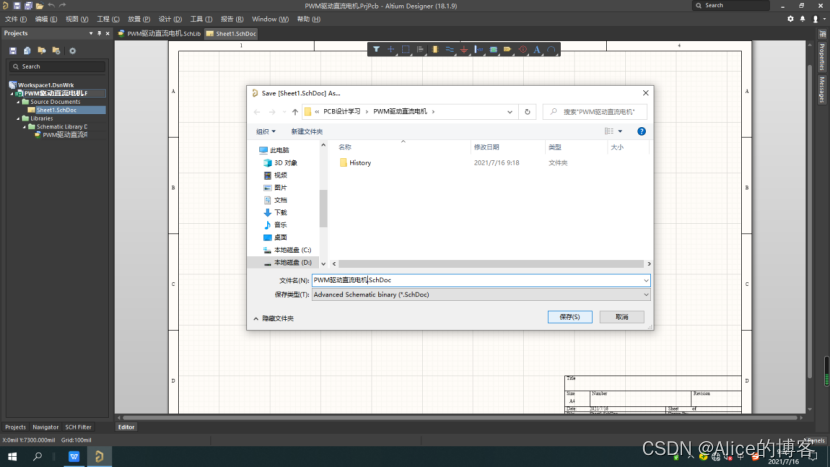Click the red directive marker icon
831x468 pixels.
pos(523,49)
